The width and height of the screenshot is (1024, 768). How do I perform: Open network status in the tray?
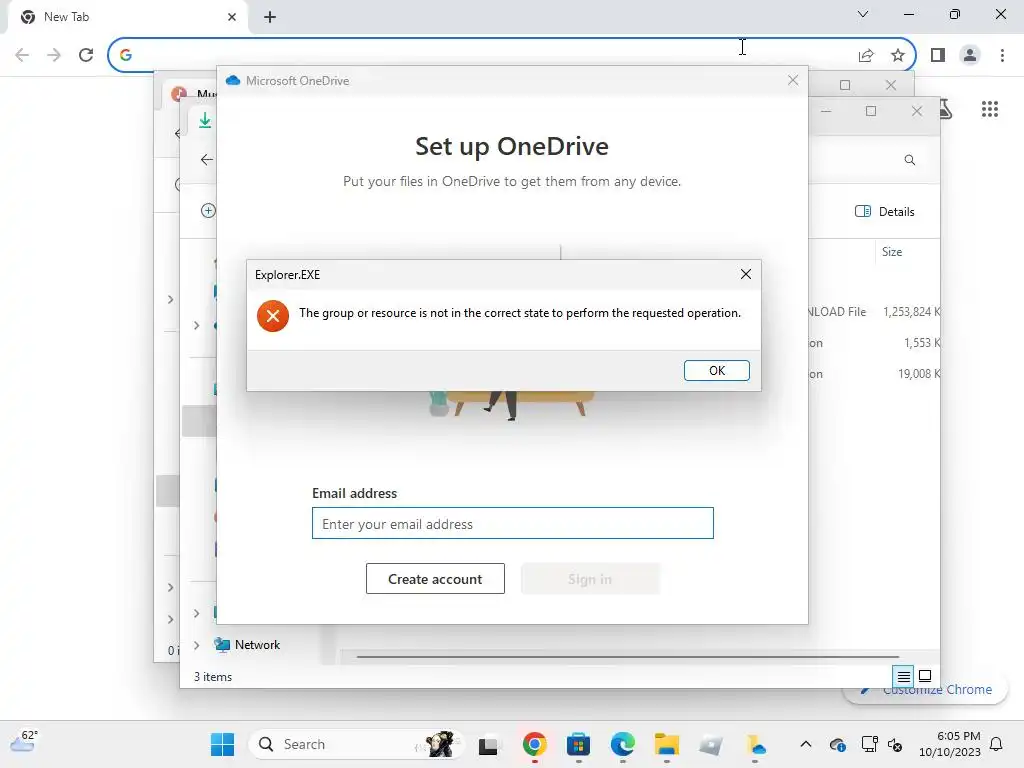[869, 744]
